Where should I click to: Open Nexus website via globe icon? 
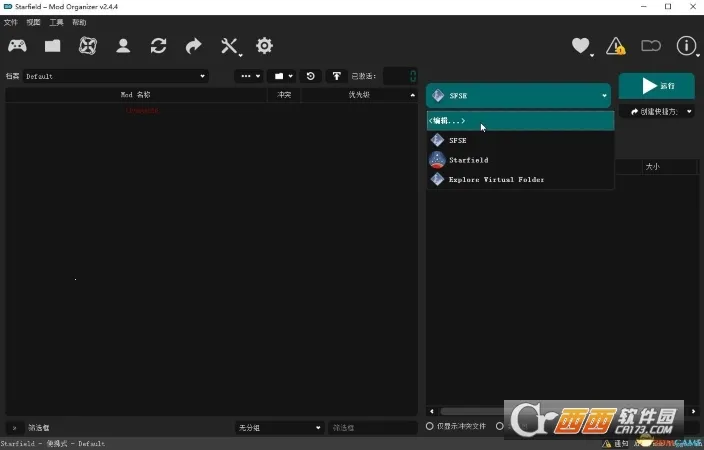click(x=88, y=46)
